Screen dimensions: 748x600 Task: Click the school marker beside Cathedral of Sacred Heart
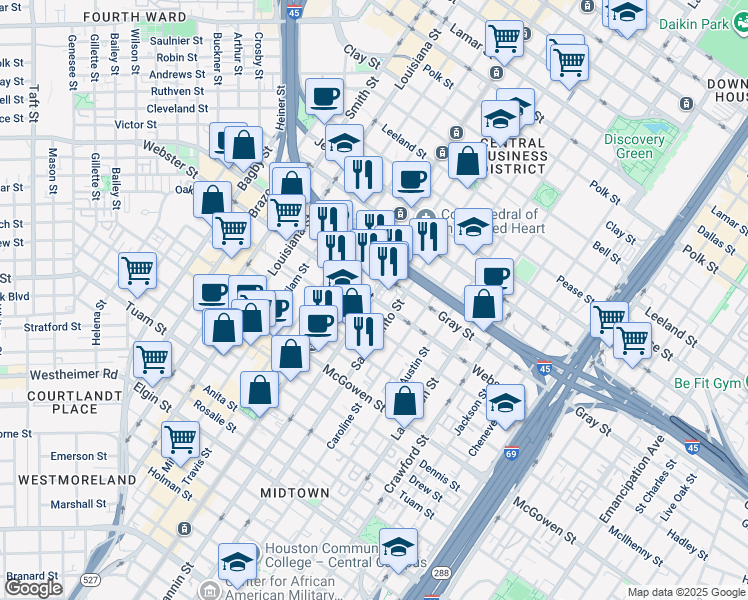(x=472, y=227)
